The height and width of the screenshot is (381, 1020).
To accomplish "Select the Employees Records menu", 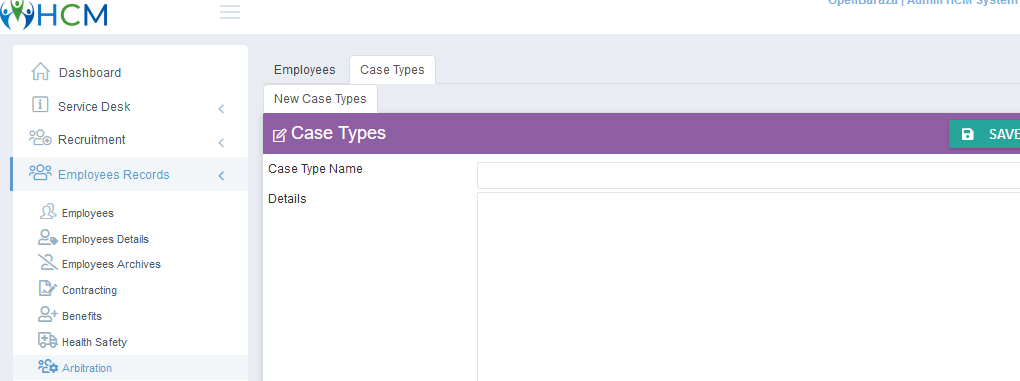I will click(129, 174).
